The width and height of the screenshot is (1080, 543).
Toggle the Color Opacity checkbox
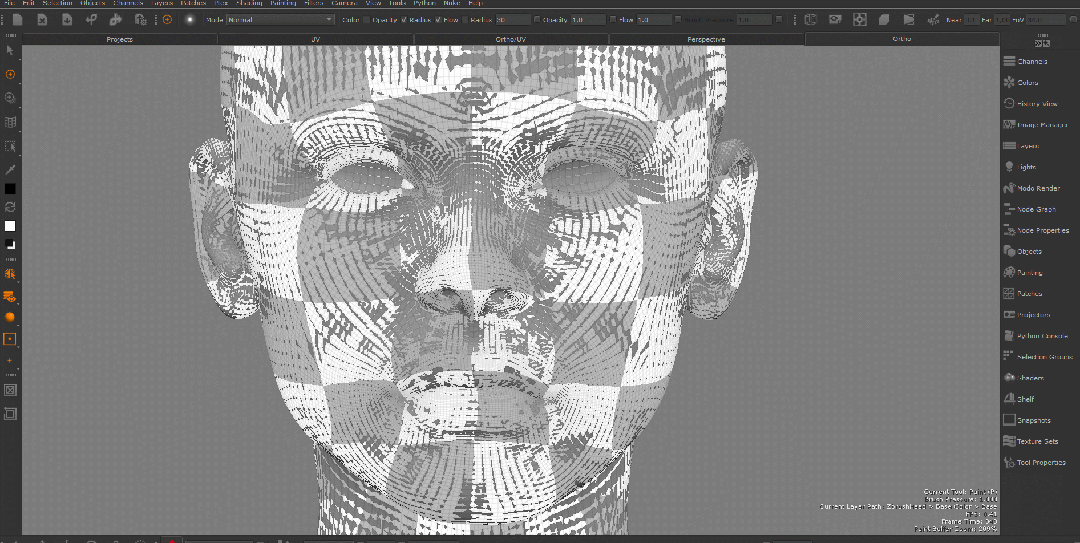[x=366, y=20]
